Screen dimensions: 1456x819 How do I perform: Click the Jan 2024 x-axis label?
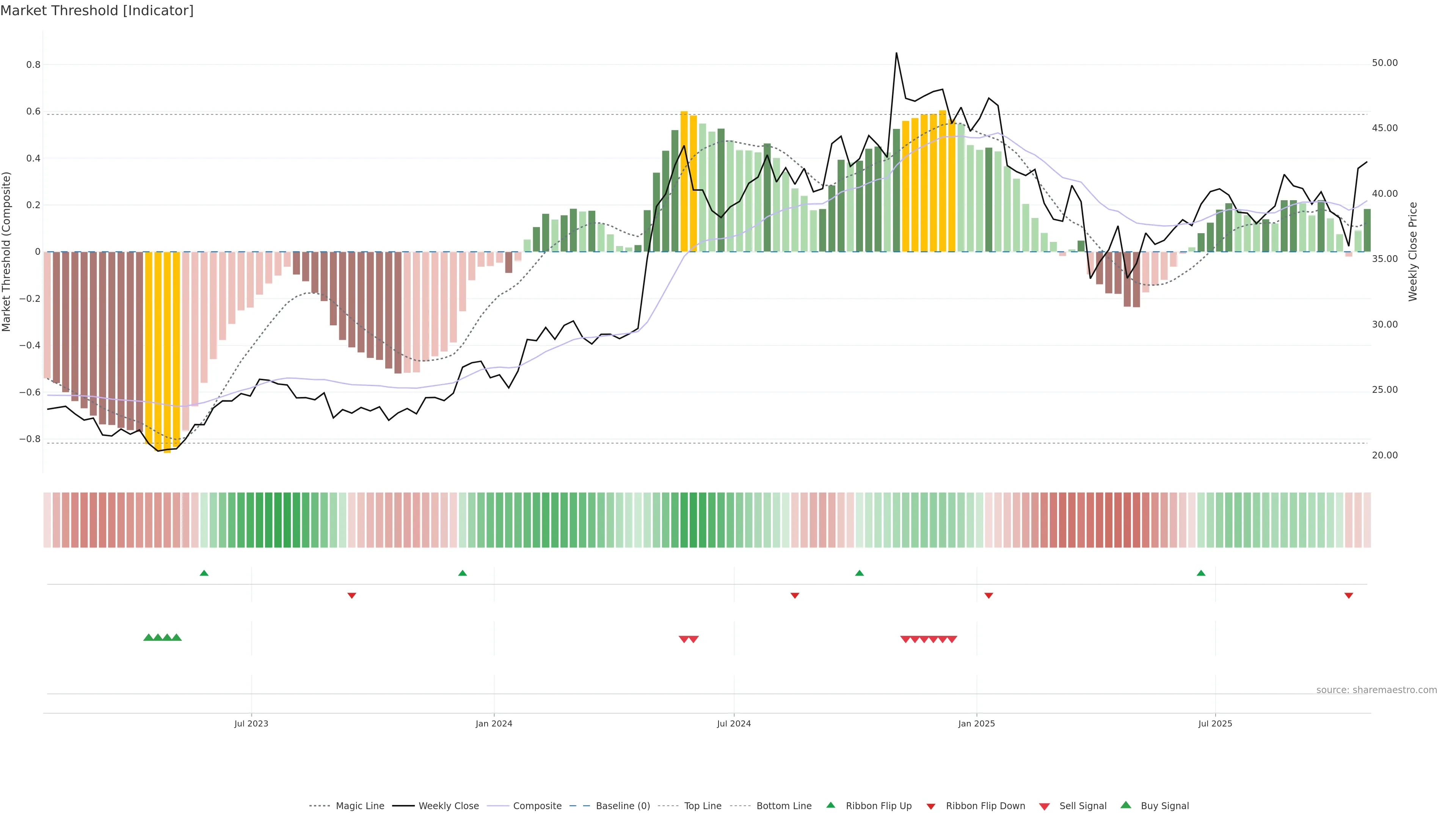point(493,723)
